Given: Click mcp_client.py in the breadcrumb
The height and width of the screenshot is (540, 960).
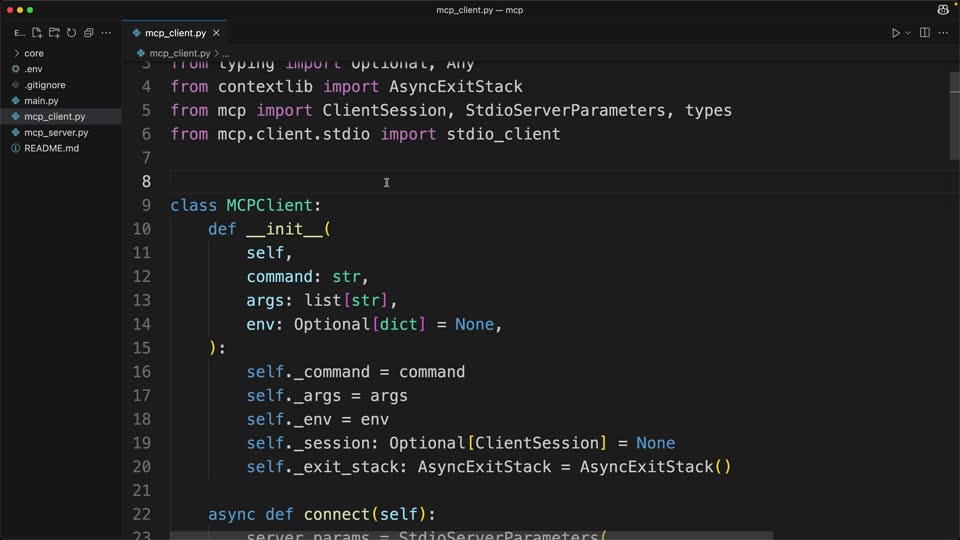Looking at the screenshot, I should (x=179, y=53).
